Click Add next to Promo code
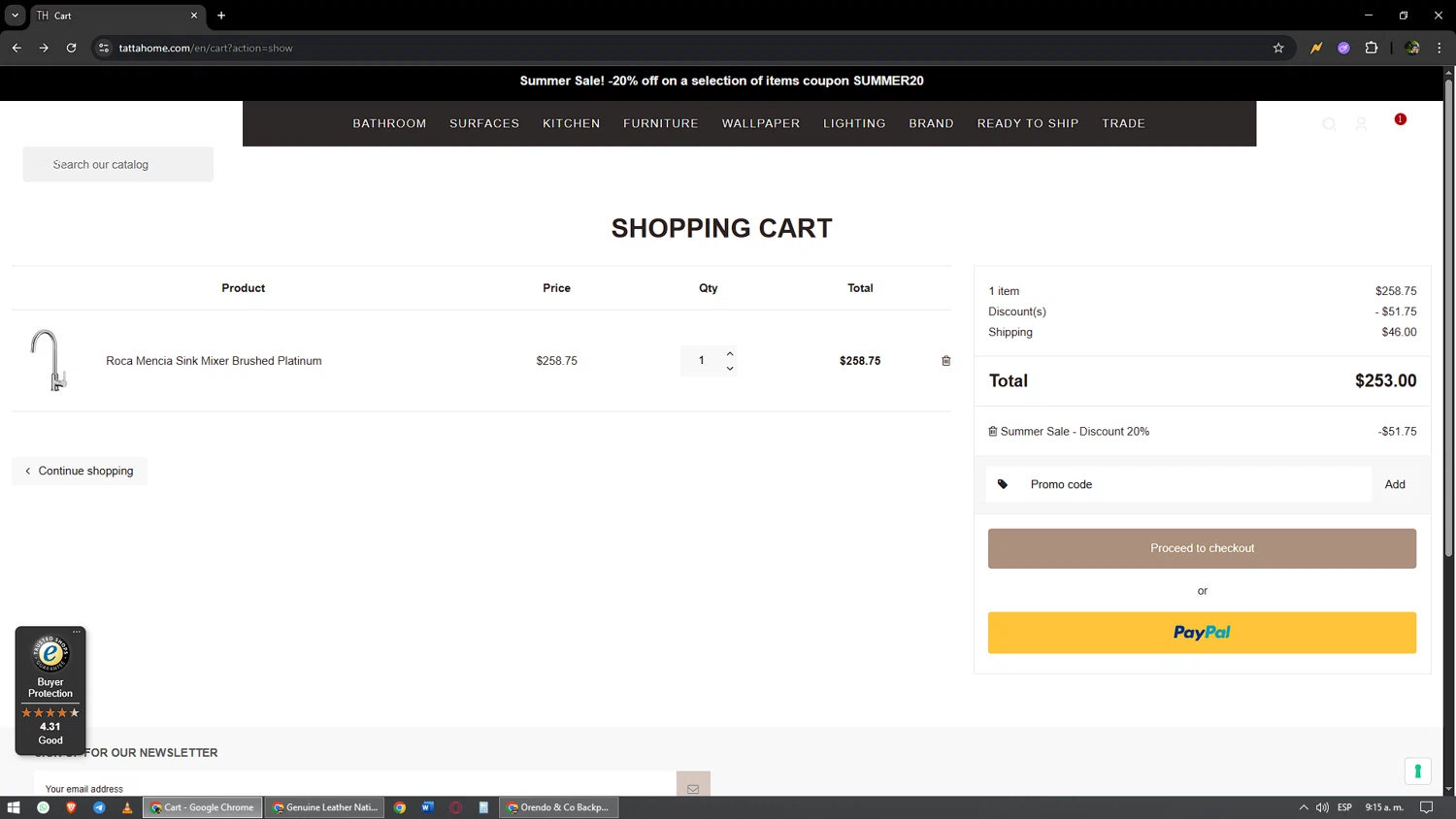This screenshot has height=819, width=1456. click(x=1395, y=484)
